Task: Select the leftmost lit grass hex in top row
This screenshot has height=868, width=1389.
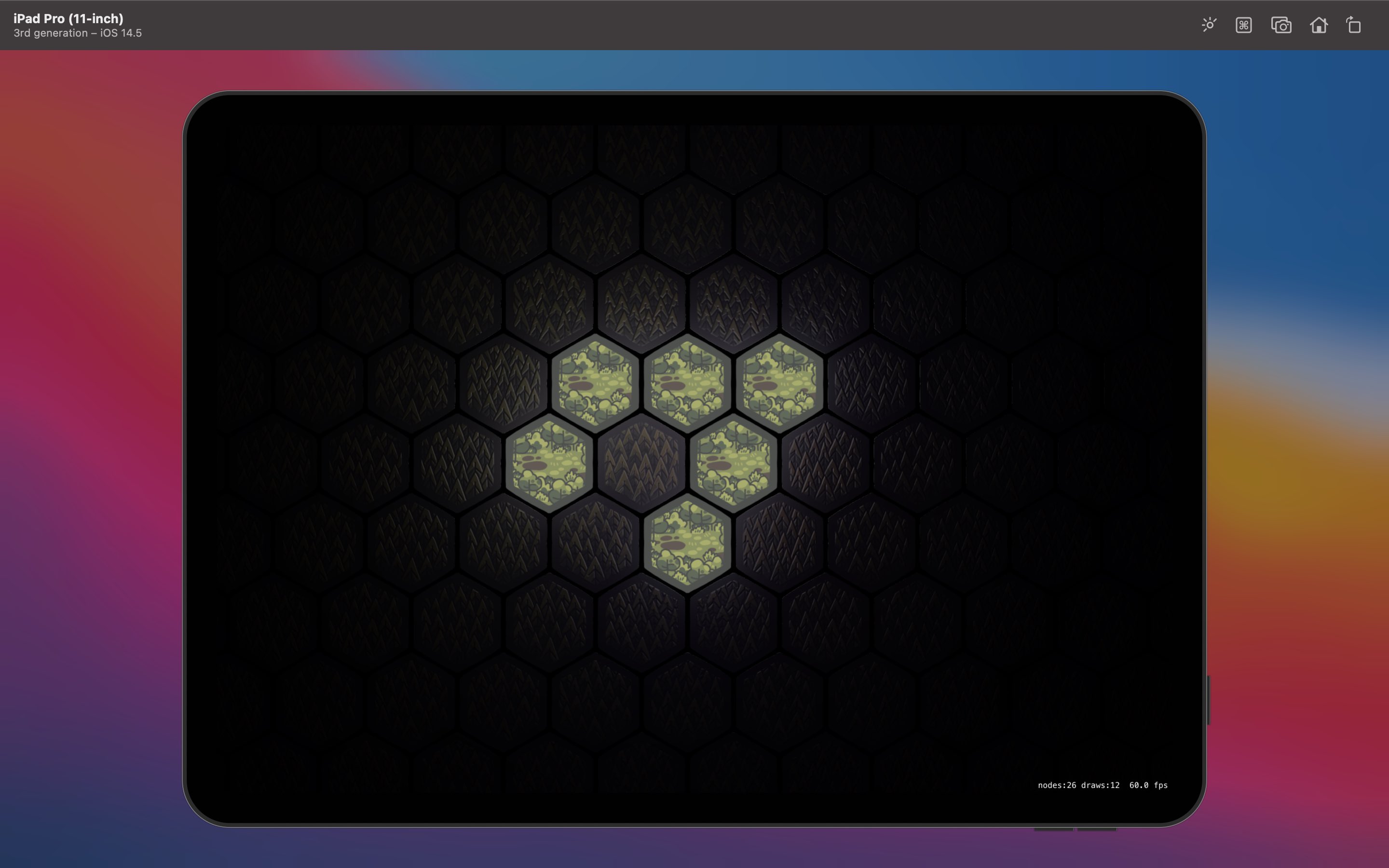Action: coord(595,383)
